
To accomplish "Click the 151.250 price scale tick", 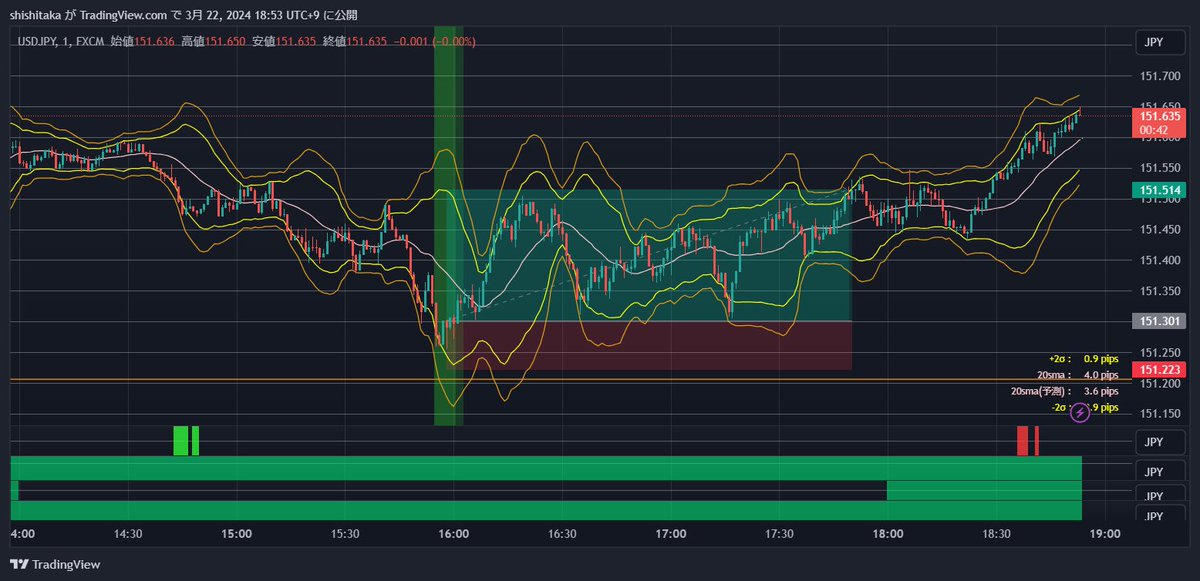I will click(1158, 353).
